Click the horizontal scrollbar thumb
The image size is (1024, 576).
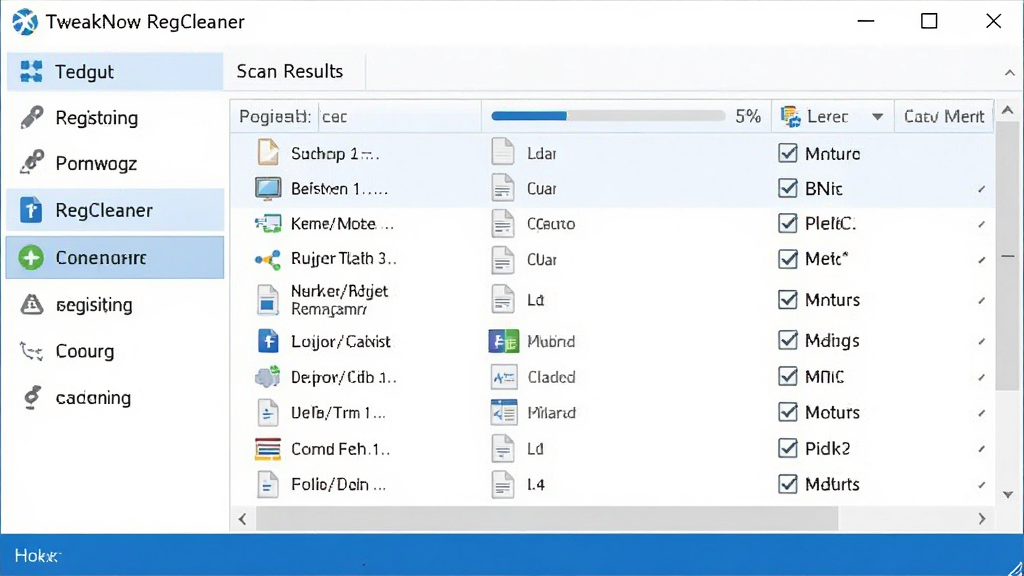[x=547, y=519]
